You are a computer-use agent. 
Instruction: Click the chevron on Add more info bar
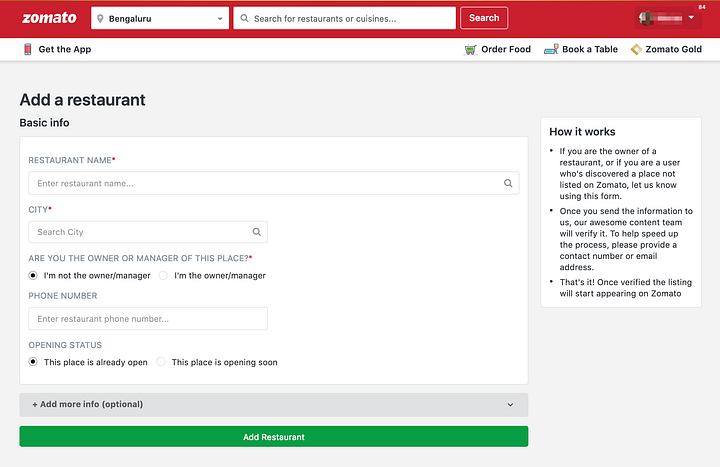pyautogui.click(x=510, y=405)
